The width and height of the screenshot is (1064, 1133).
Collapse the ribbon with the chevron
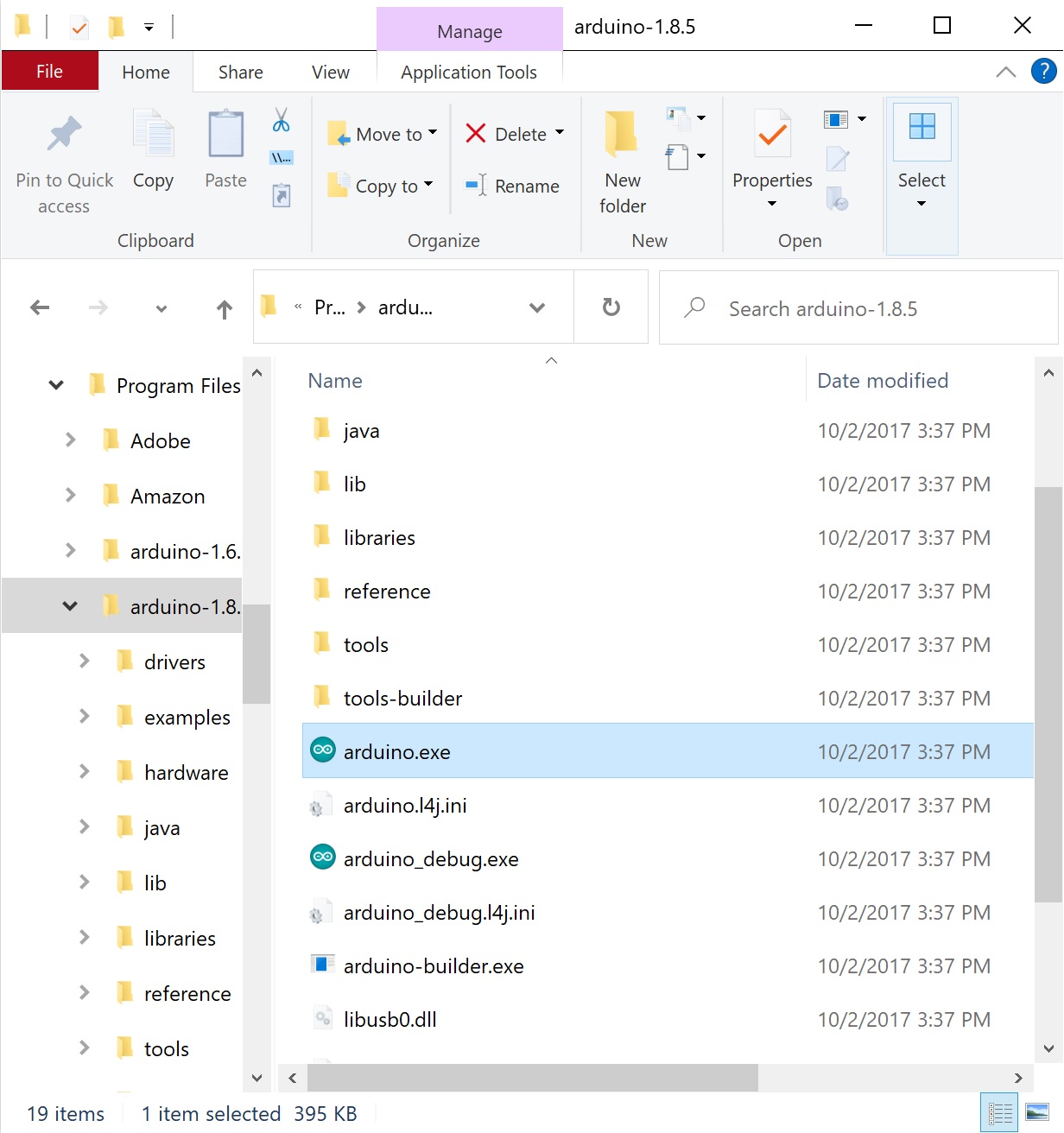pyautogui.click(x=1005, y=73)
